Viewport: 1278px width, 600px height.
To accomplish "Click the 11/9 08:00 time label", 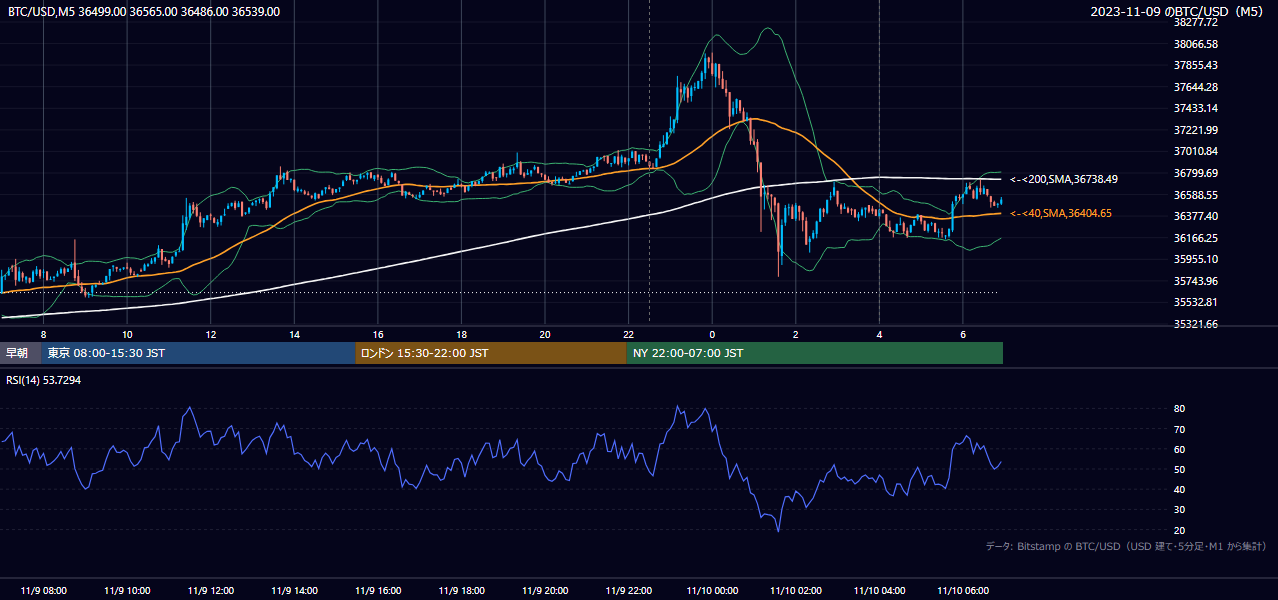I will 43,590.
